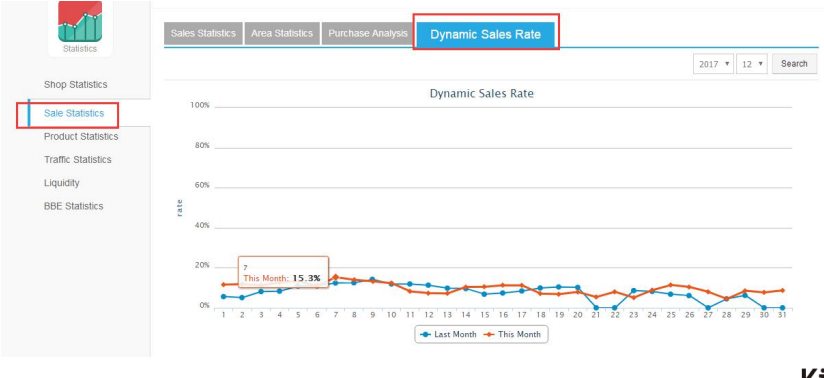This screenshot has height=378, width=824.
Task: Go to Product Statistics
Action: [81, 137]
